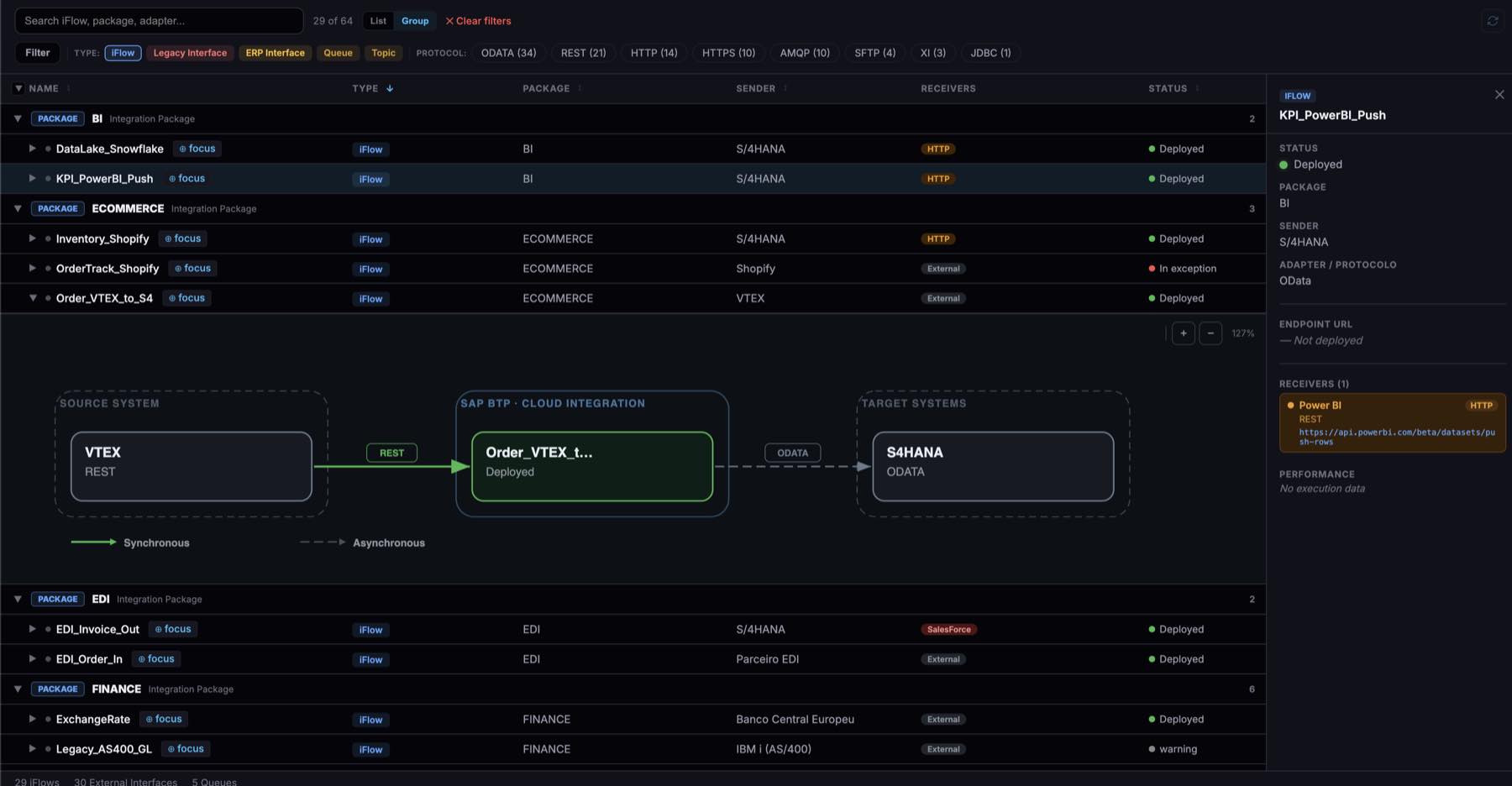Close the KPI_PowerBI_Push detail panel
Image resolution: width=1512 pixels, height=786 pixels.
[1499, 95]
